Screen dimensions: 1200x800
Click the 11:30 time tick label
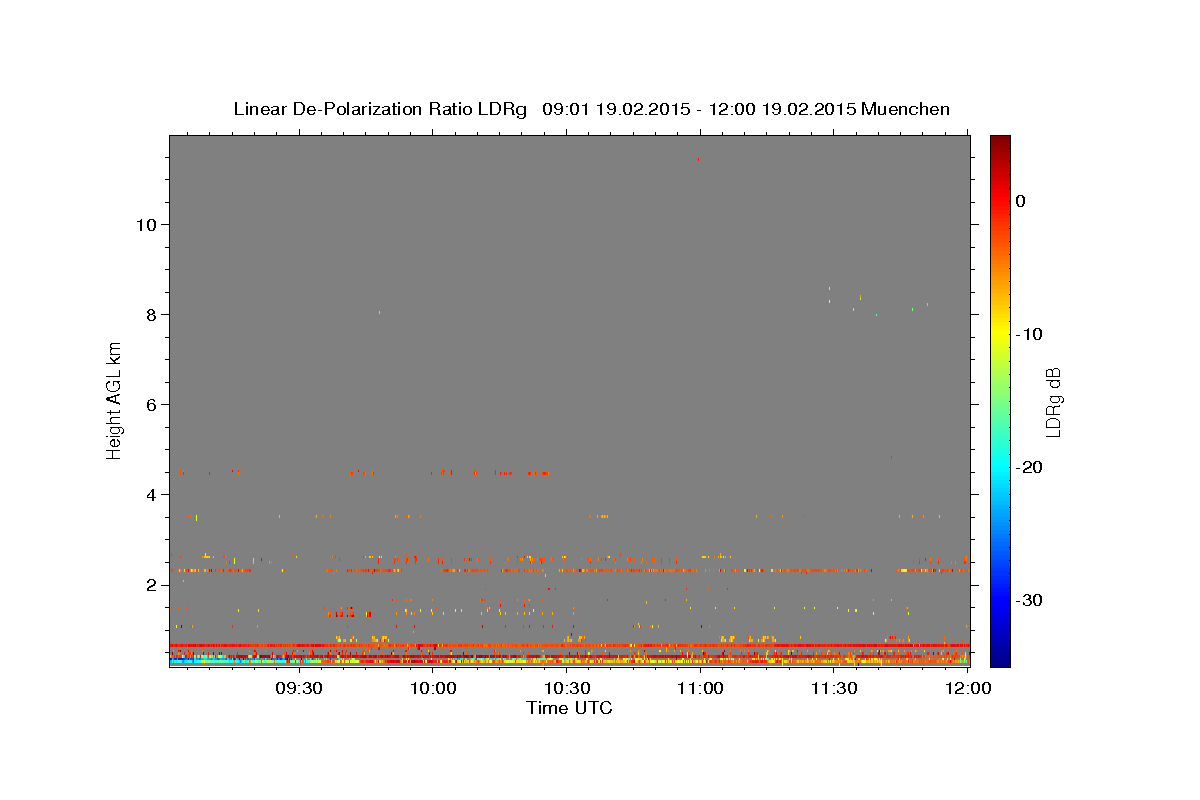point(833,689)
